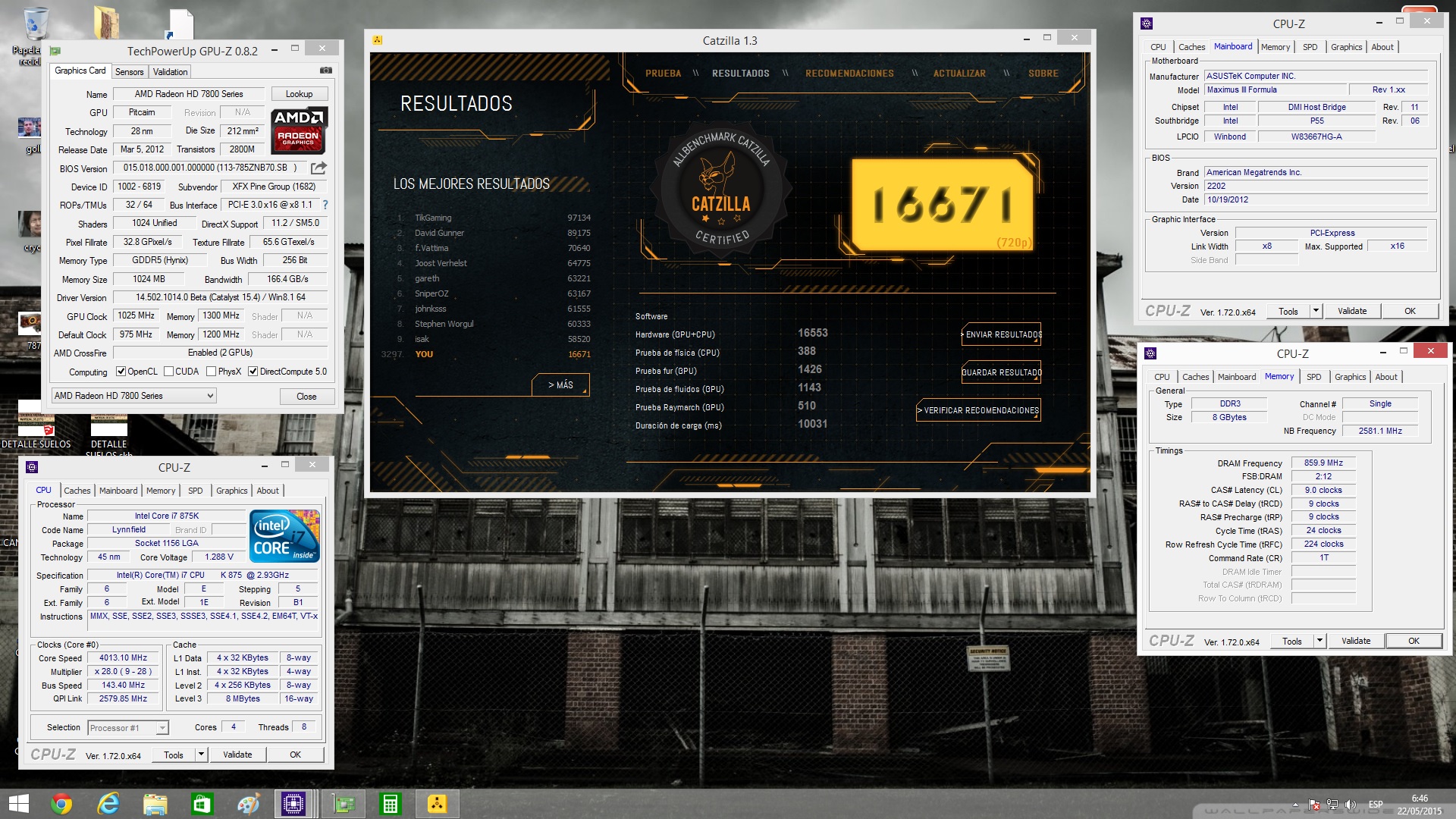Click the Catzilla Certified badge logo
Image resolution: width=1456 pixels, height=819 pixels.
coord(721,189)
